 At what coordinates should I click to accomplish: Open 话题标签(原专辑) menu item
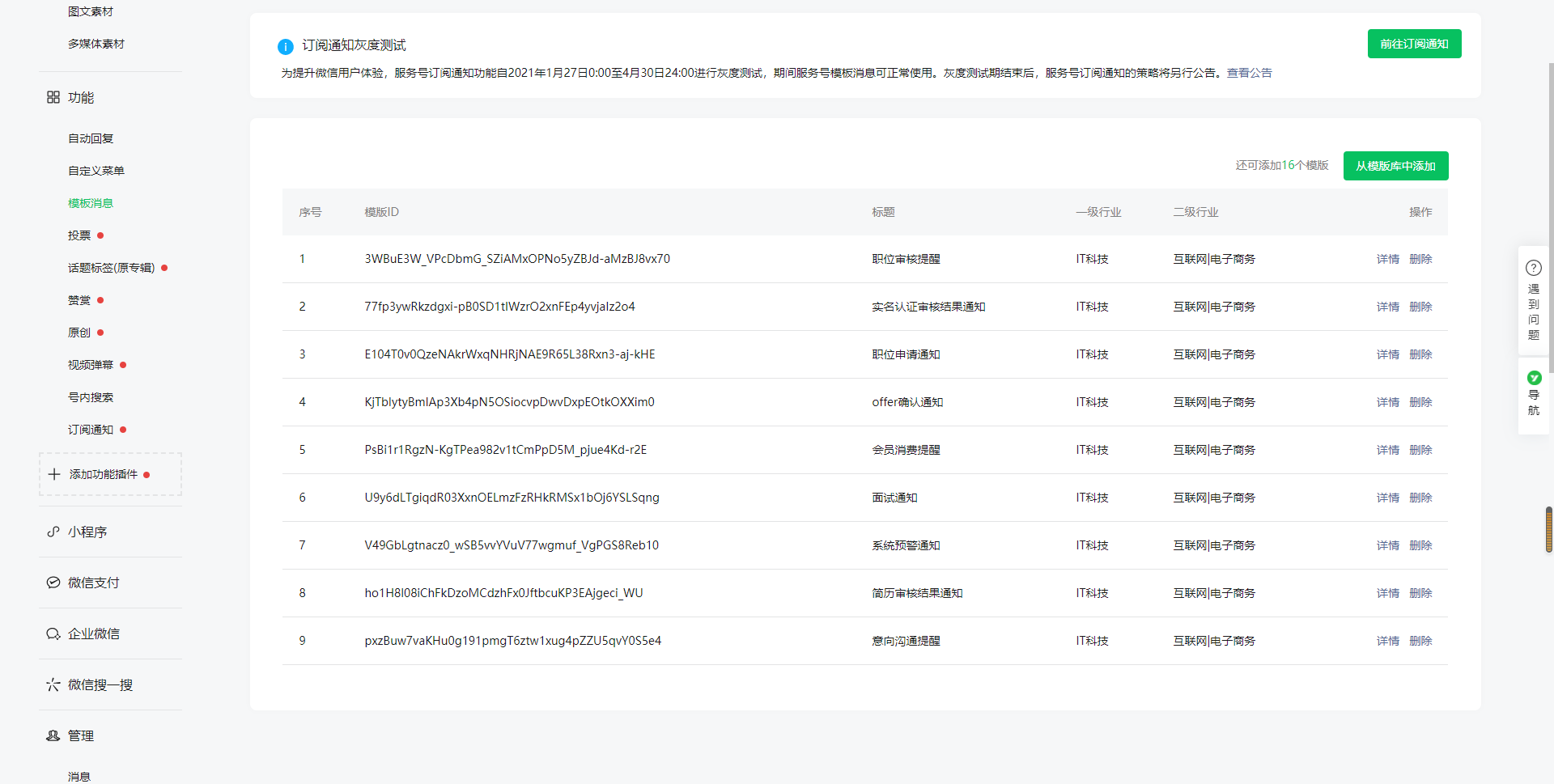111,268
